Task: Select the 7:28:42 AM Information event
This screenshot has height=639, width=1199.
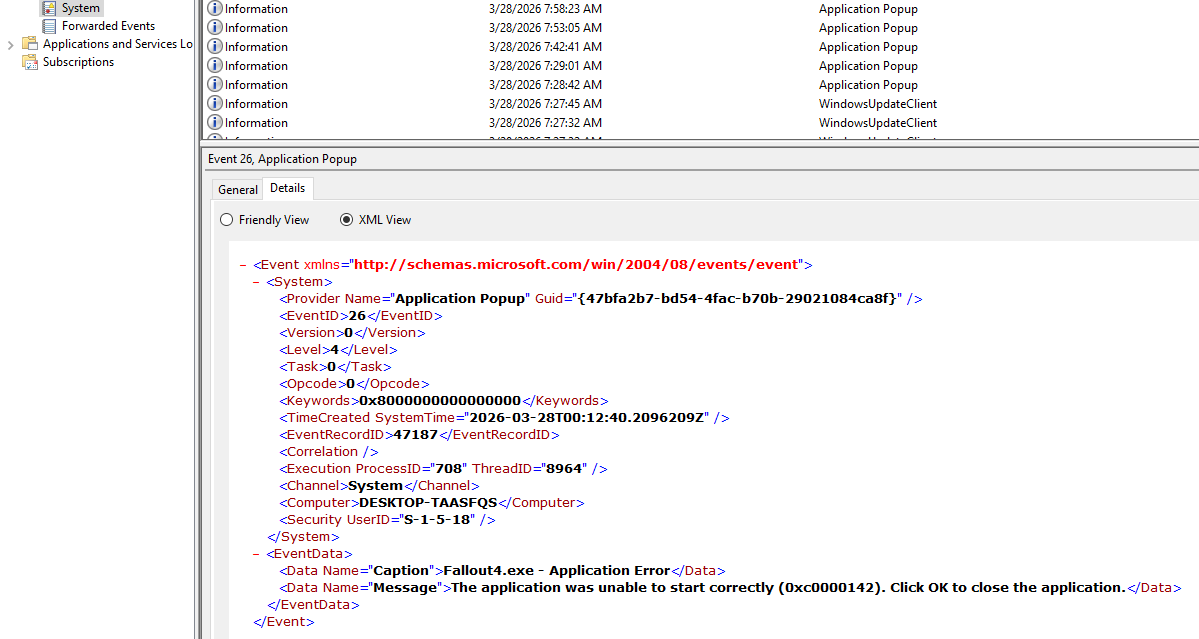Action: [701, 85]
